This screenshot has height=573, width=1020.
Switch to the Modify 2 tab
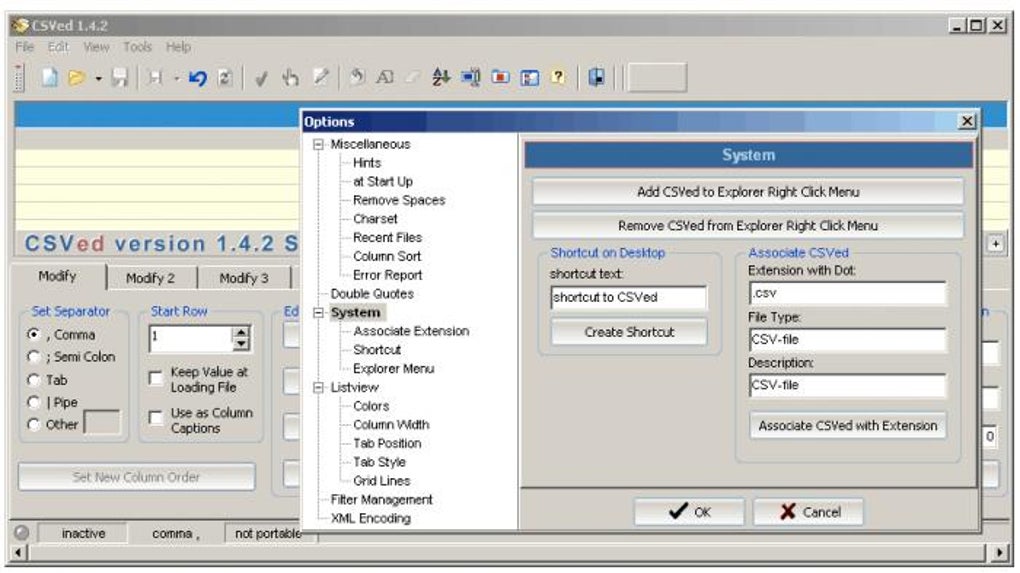pos(150,278)
